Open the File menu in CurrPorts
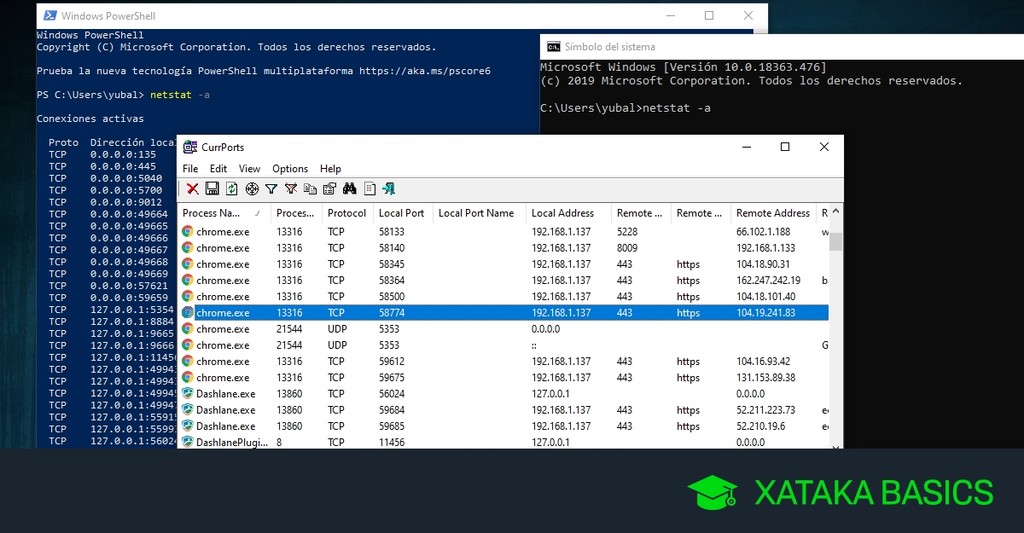 [190, 169]
